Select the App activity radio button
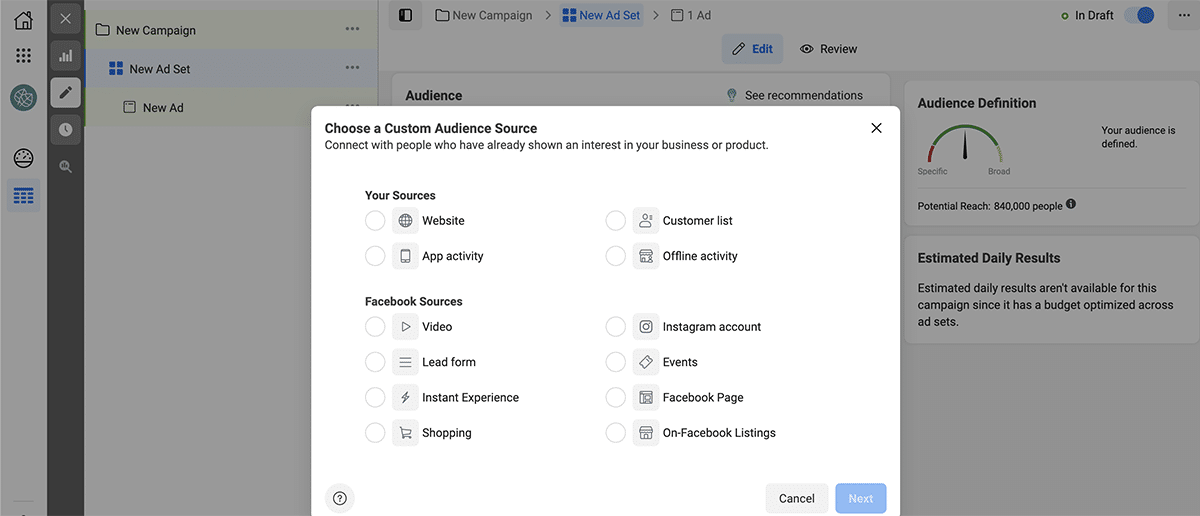This screenshot has width=1200, height=516. point(375,256)
